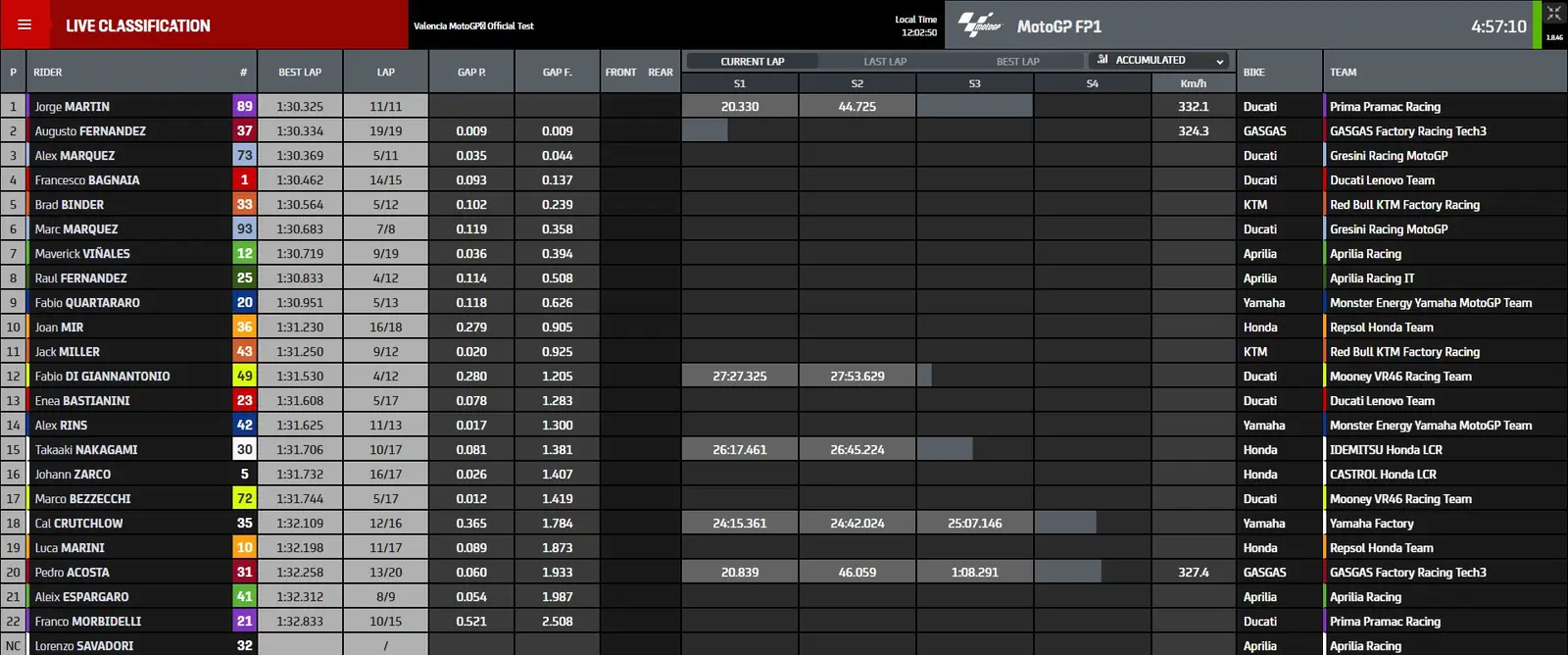Click the Km/h column header

(1193, 83)
